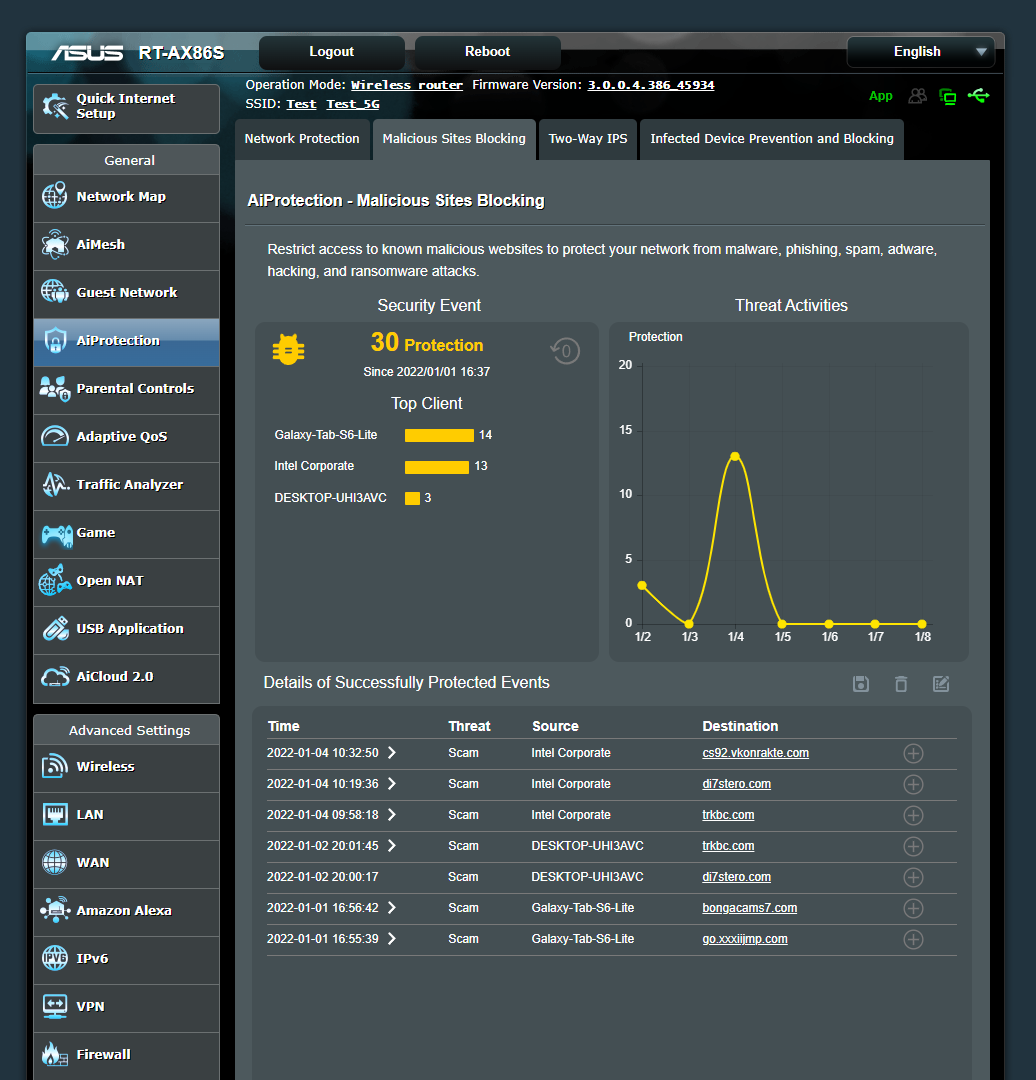Screen dimensions: 1036x1080
Task: Open the English language dropdown
Action: coord(920,52)
